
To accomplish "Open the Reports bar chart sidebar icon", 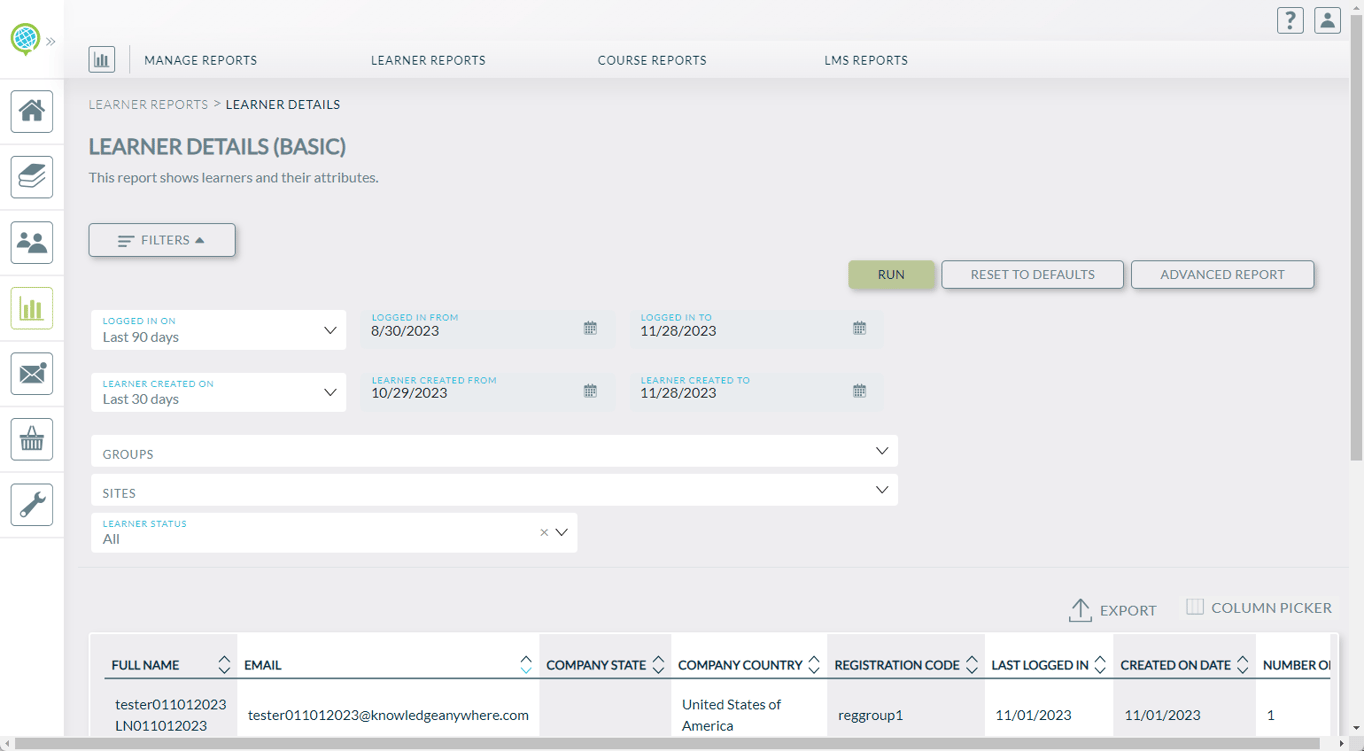I will 32,308.
